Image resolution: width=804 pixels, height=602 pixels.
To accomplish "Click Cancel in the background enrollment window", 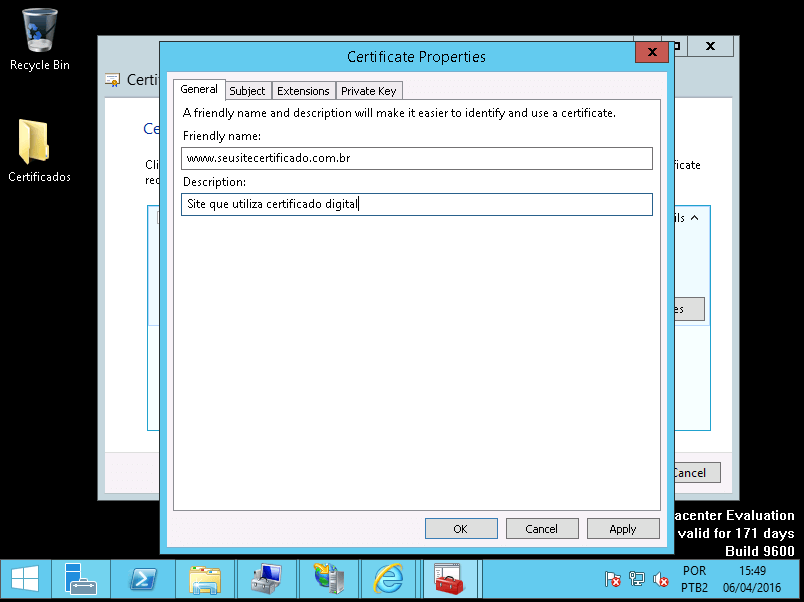I will (697, 473).
